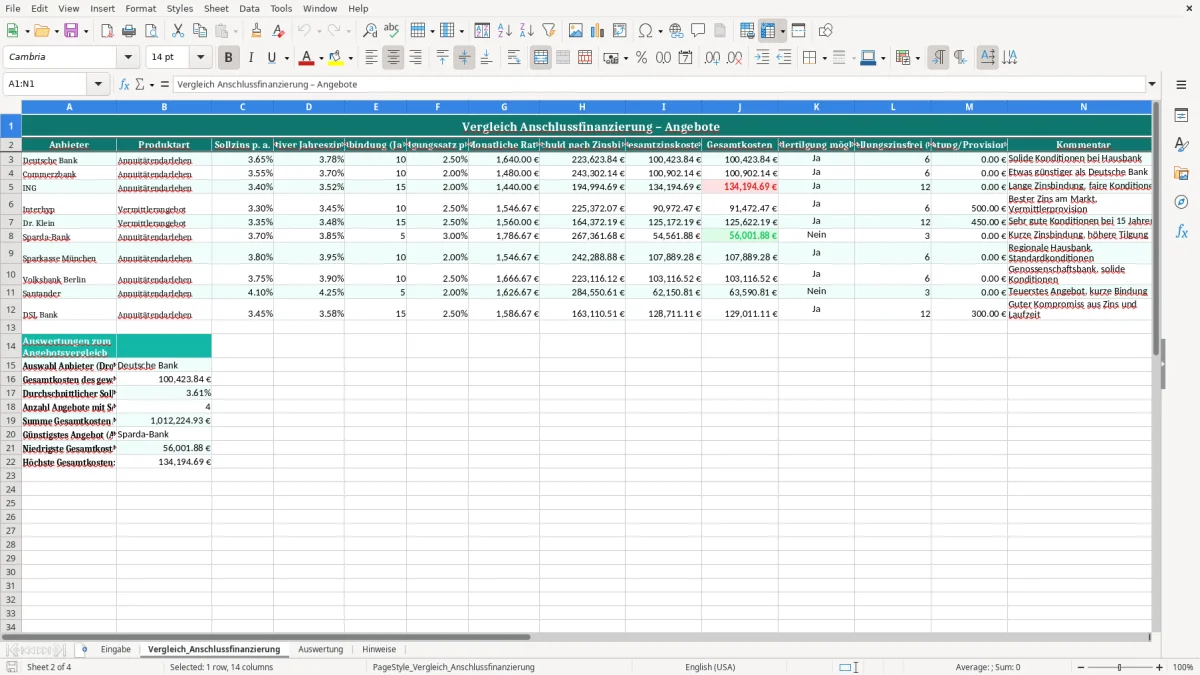Image resolution: width=1200 pixels, height=675 pixels.
Task: Click column header J
Action: 739,106
